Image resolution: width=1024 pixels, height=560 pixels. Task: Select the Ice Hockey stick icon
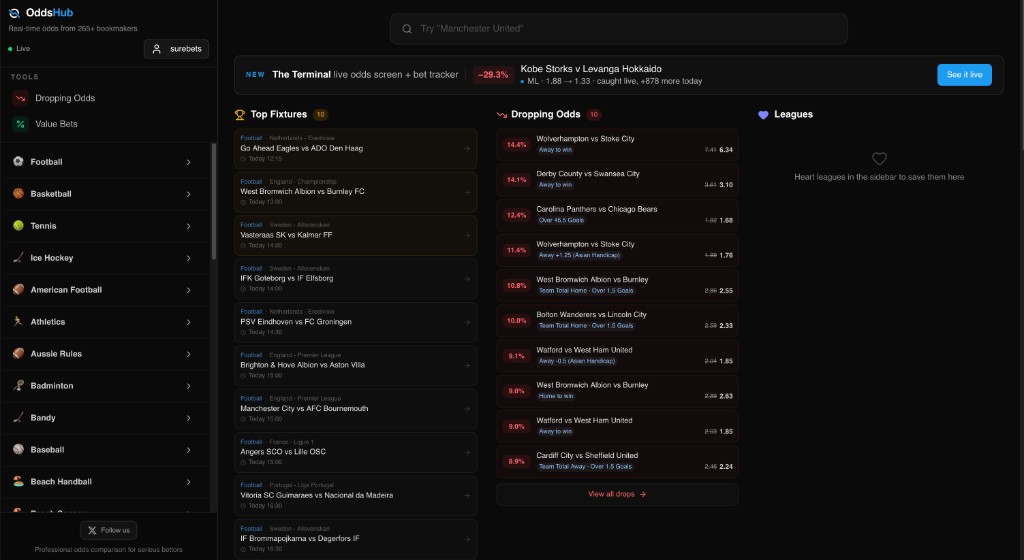click(x=18, y=257)
